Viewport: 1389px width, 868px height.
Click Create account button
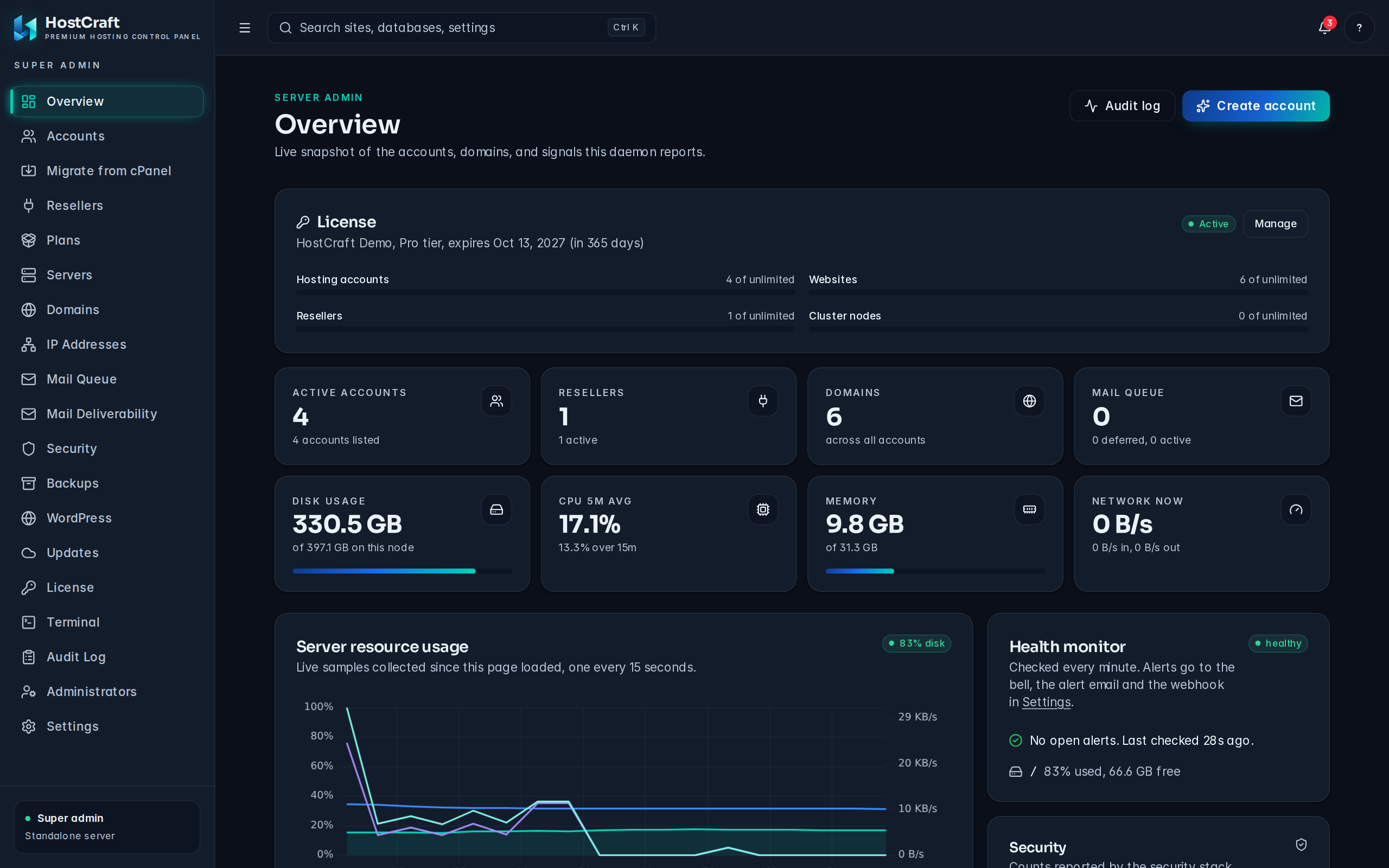[x=1256, y=106]
